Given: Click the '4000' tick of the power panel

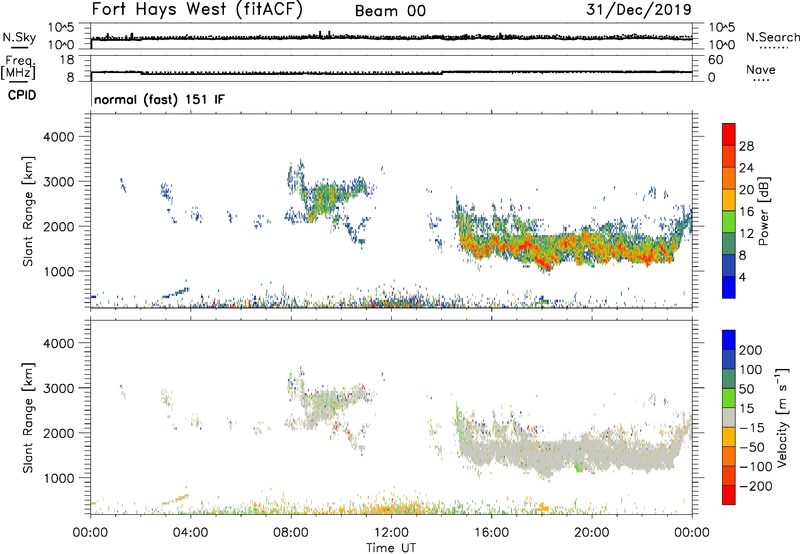Looking at the screenshot, I should tap(59, 137).
